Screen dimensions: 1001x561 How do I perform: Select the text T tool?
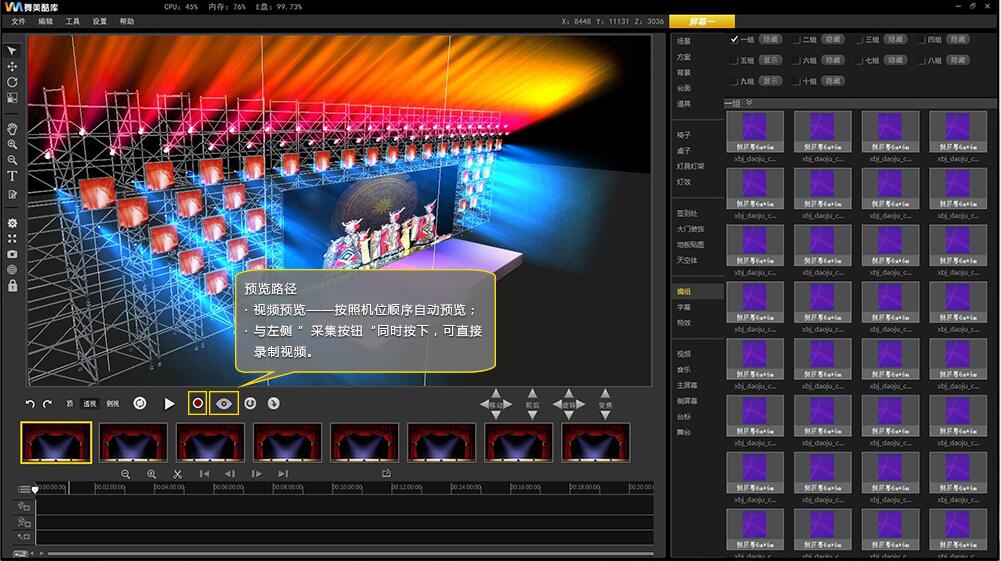click(12, 176)
